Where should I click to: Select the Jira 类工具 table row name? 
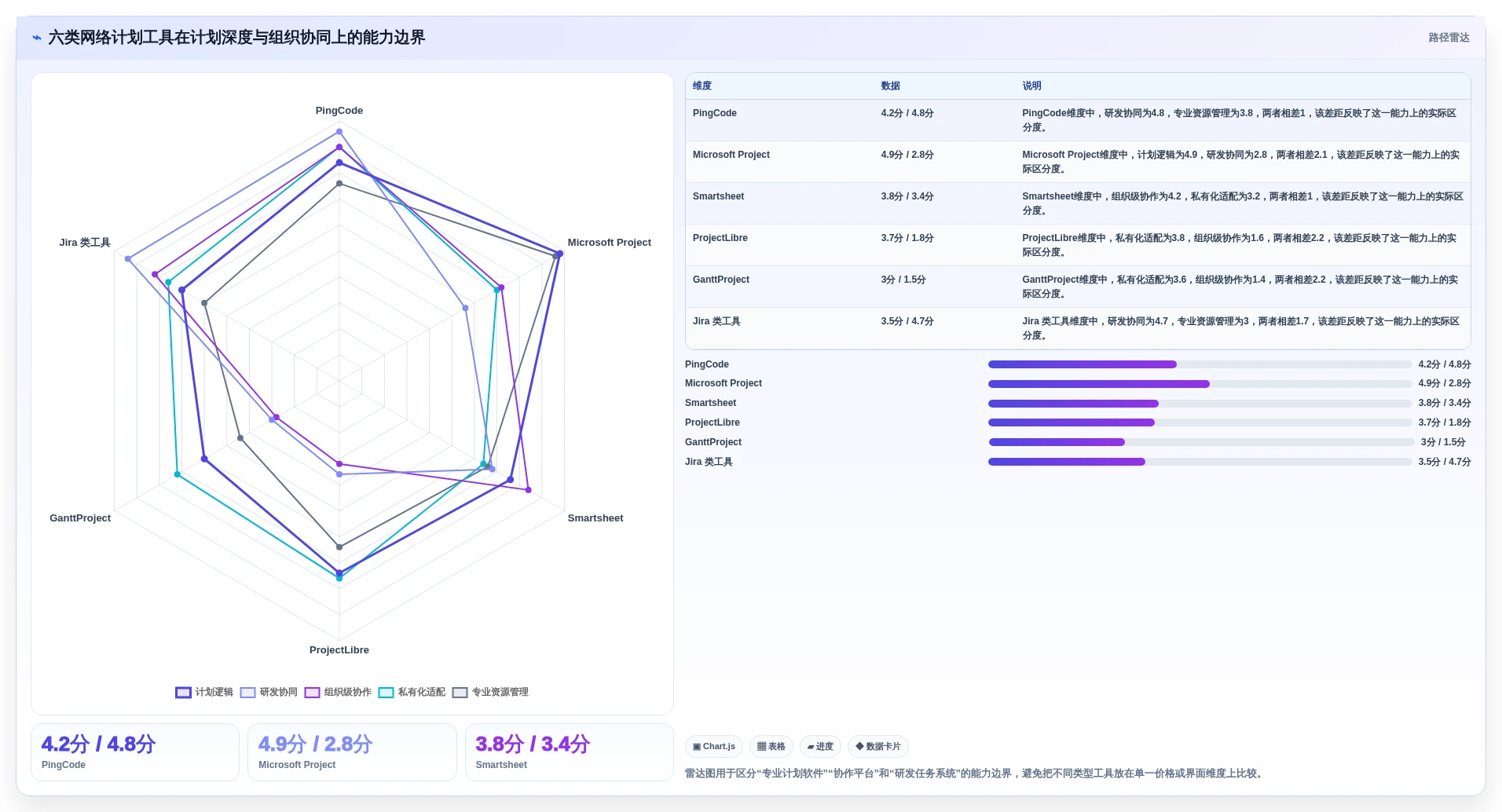coord(716,321)
